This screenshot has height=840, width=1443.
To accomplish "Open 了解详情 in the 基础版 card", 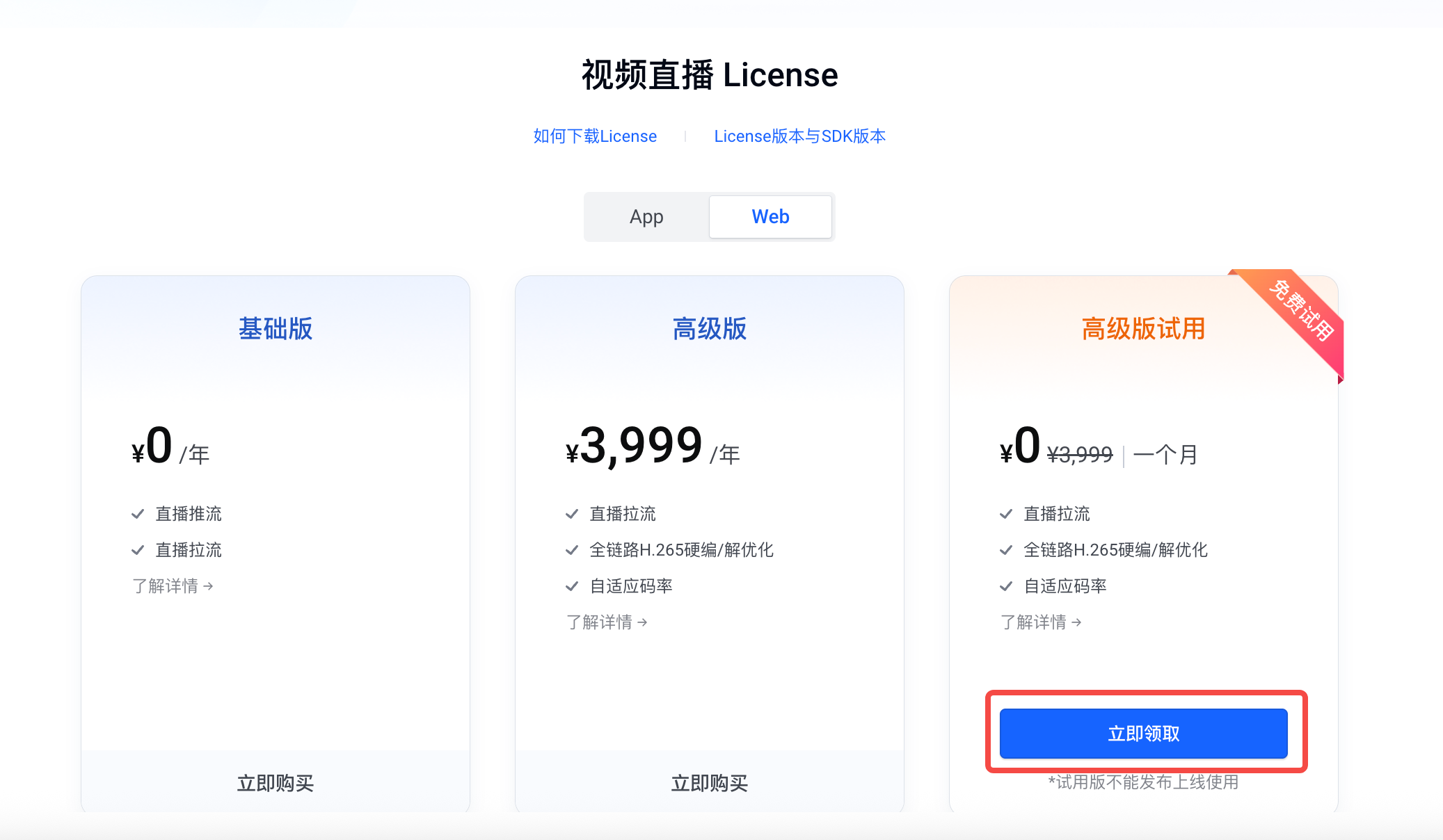I will tap(173, 586).
